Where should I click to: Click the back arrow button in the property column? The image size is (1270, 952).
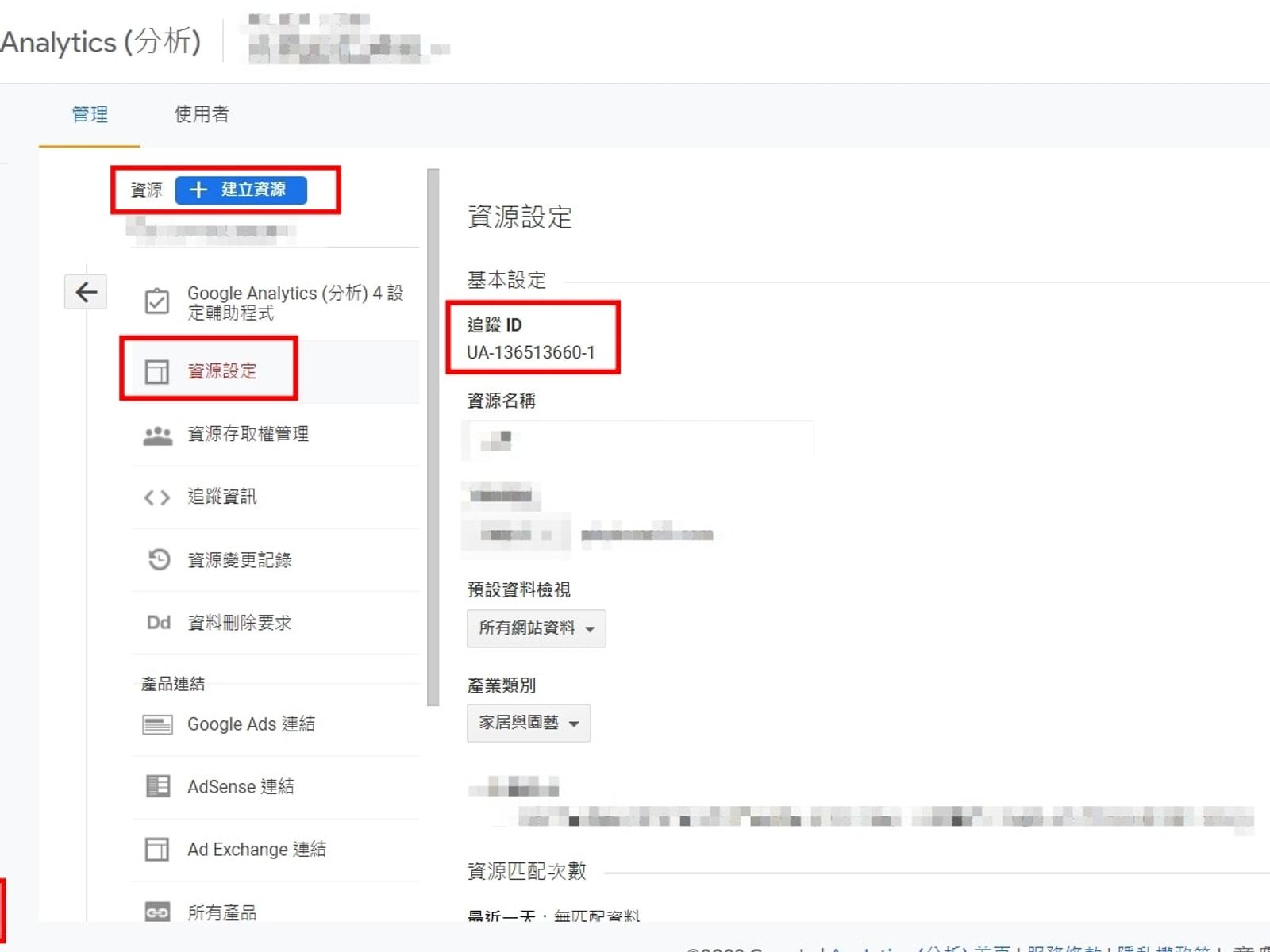(x=86, y=292)
